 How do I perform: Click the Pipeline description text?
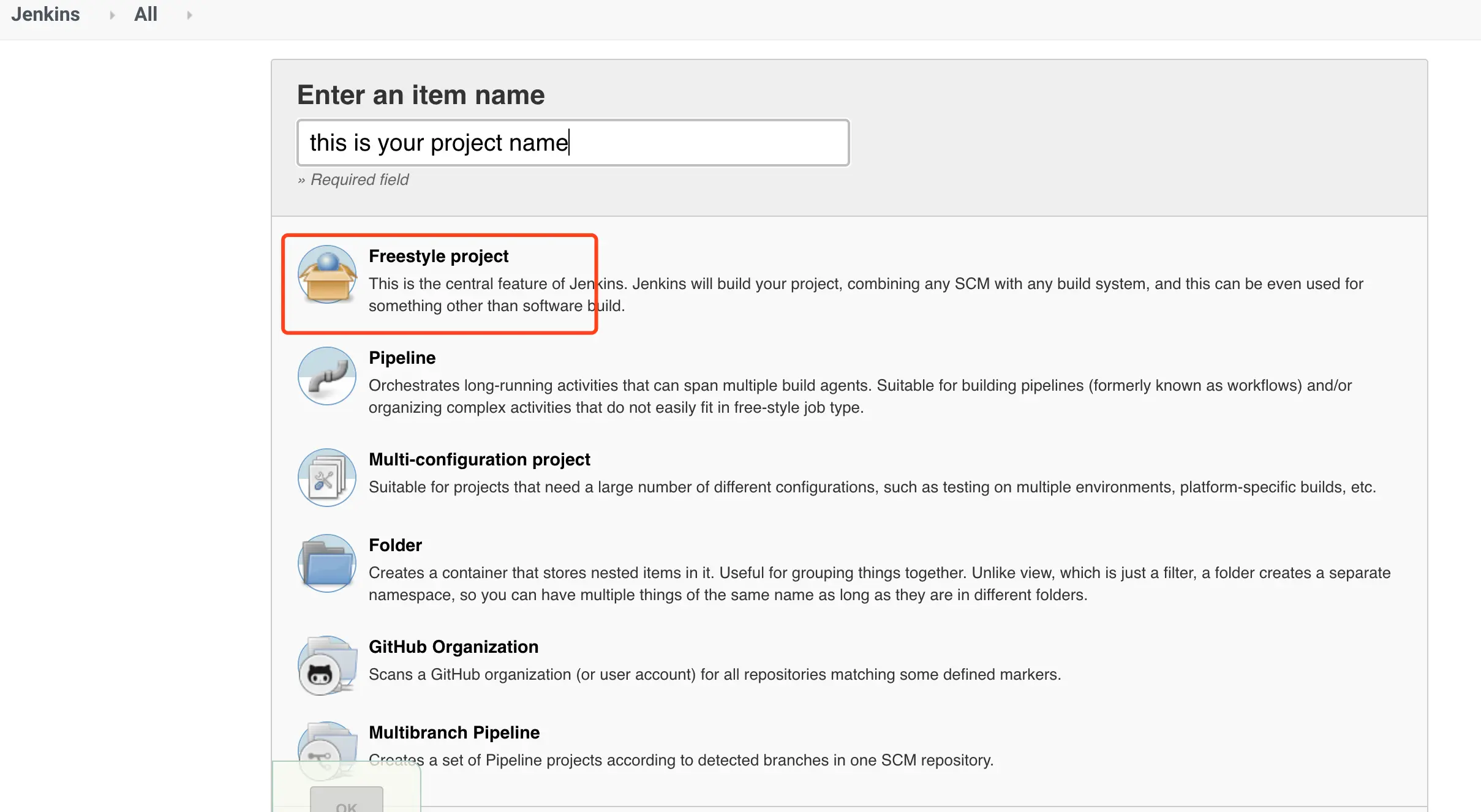pyautogui.click(x=860, y=396)
